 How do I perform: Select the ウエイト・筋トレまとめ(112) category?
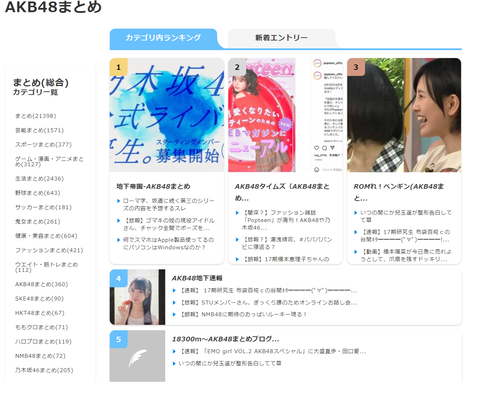(x=47, y=267)
